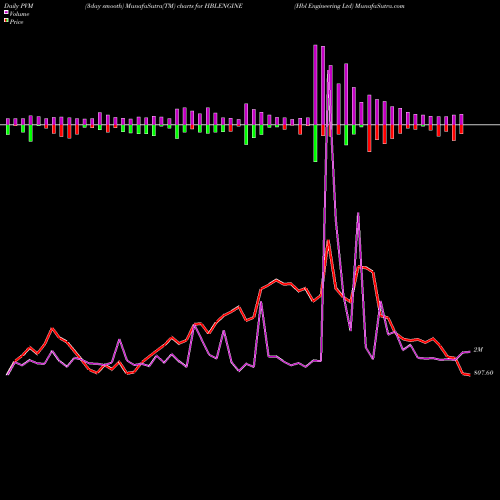
Task: Click the 'Price' legend label
Action: (16, 22)
